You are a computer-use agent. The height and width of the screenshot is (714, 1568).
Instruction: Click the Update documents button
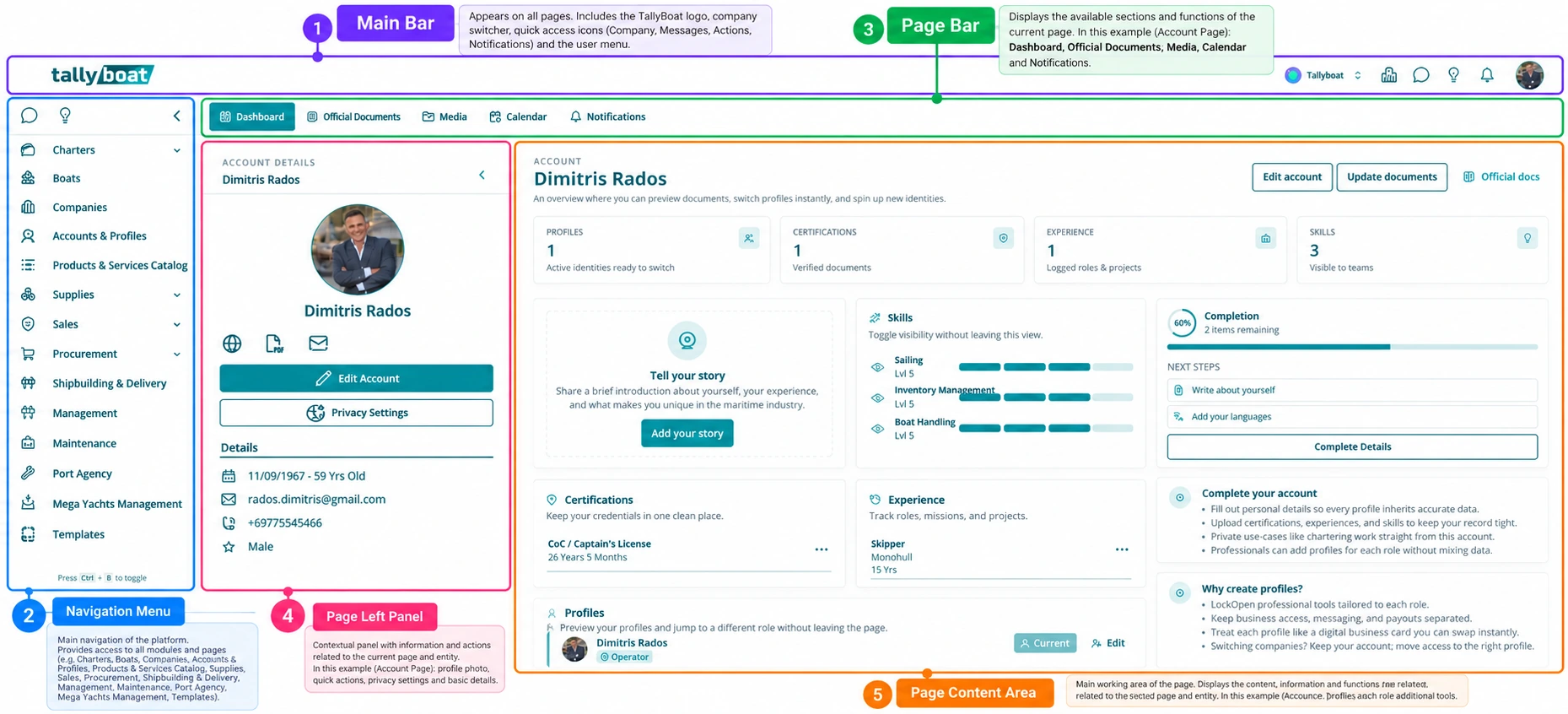pyautogui.click(x=1392, y=177)
